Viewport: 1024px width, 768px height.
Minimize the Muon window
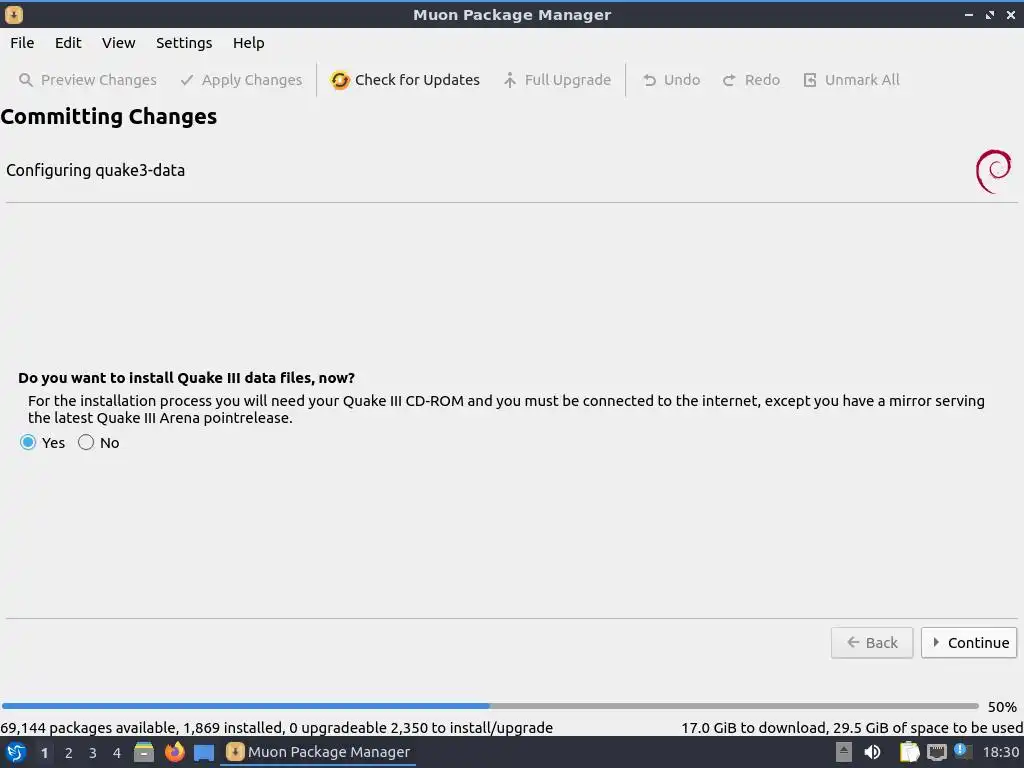pos(968,14)
